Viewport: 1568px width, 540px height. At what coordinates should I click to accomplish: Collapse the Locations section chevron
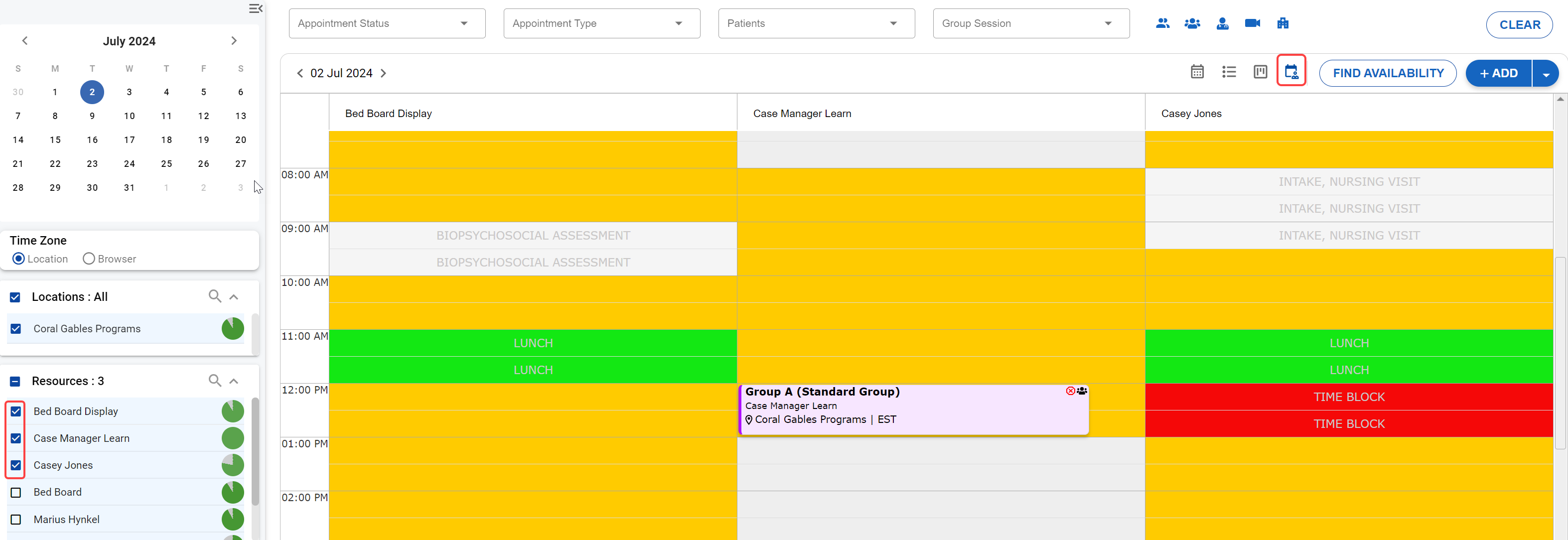pyautogui.click(x=234, y=297)
